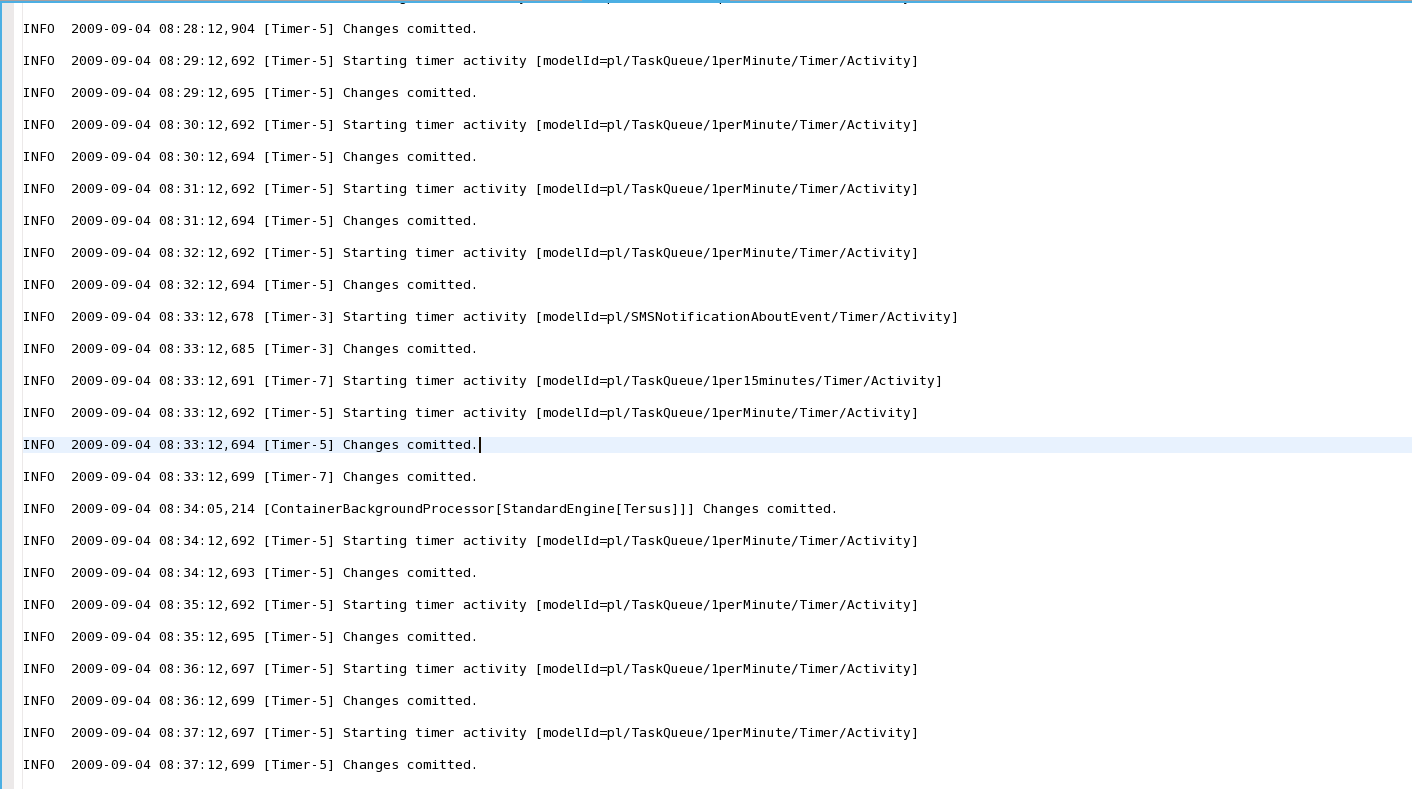Click the 08:29:12,695 Changes comitted line
Viewport: 1412px width, 789px height.
click(250, 93)
